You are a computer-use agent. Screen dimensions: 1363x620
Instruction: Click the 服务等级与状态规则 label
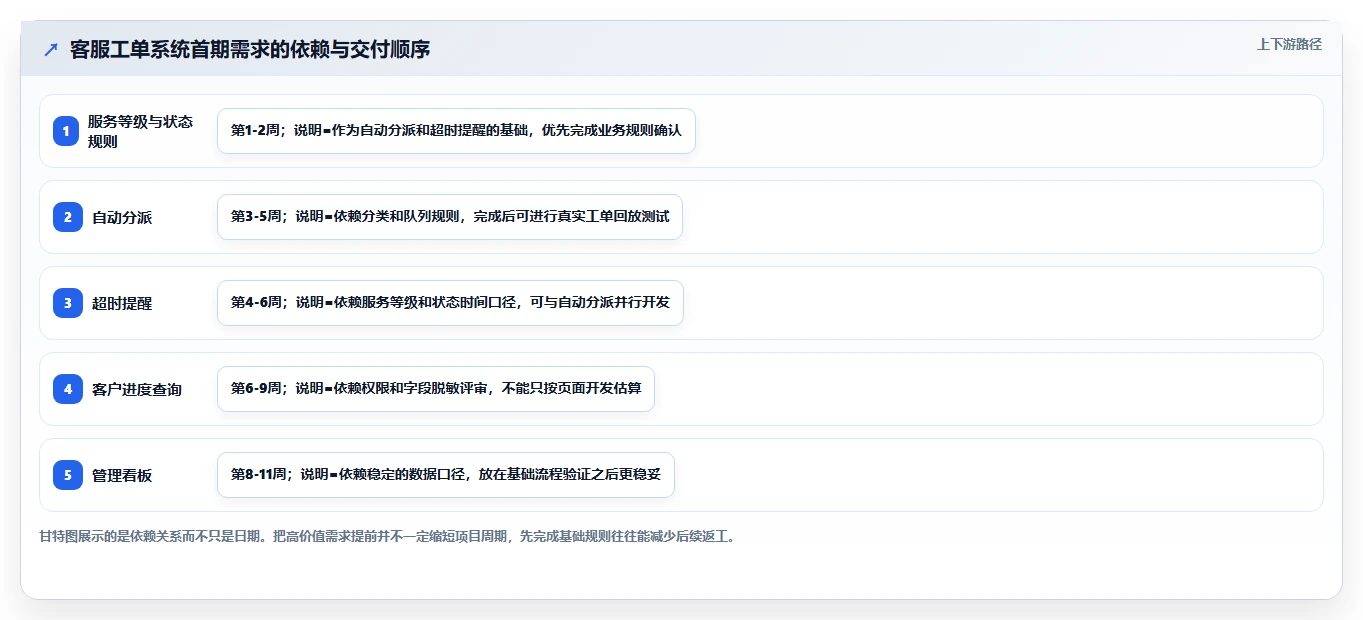point(140,131)
